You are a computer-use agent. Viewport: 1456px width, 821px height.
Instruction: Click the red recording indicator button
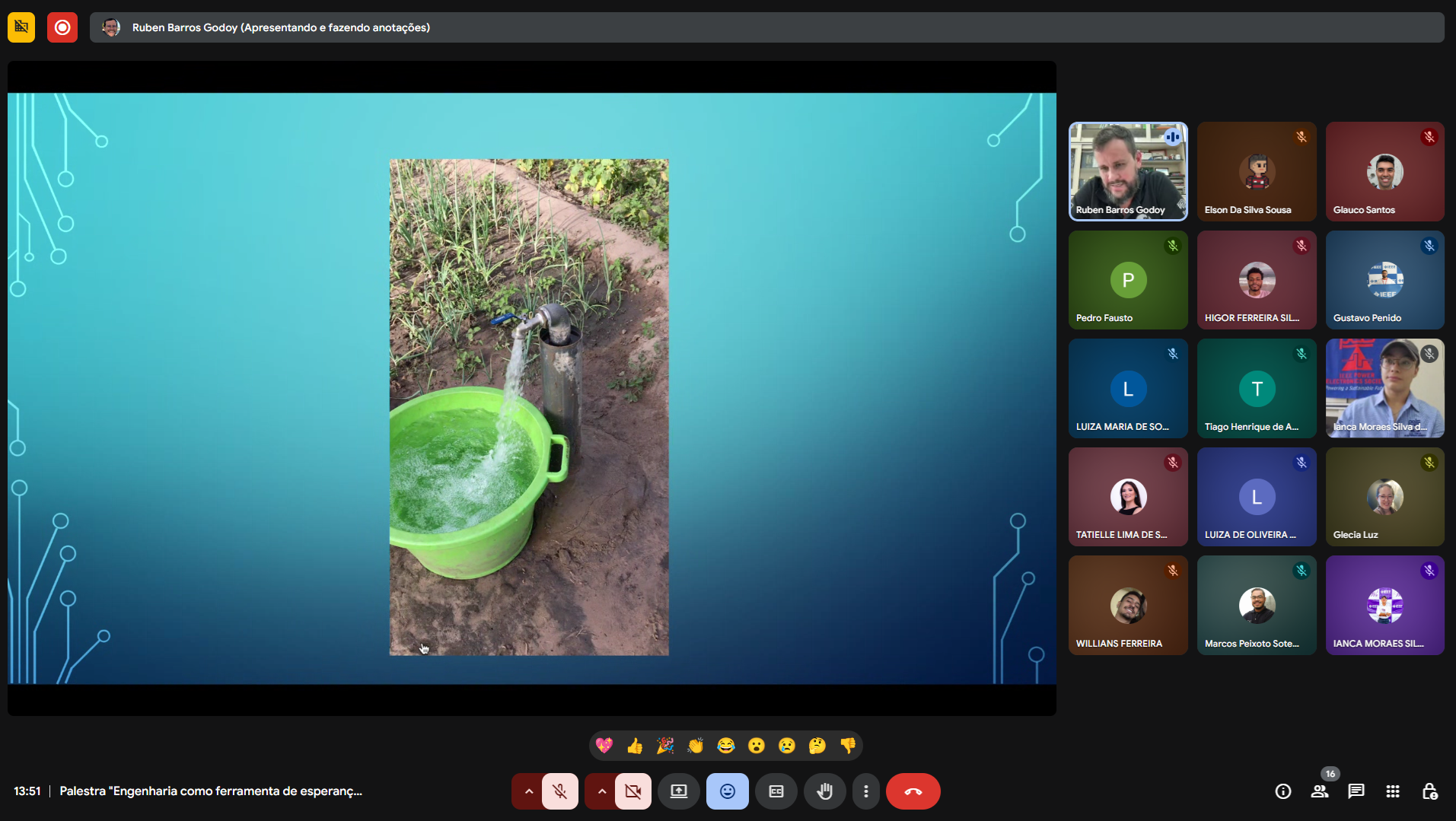pyautogui.click(x=62, y=27)
